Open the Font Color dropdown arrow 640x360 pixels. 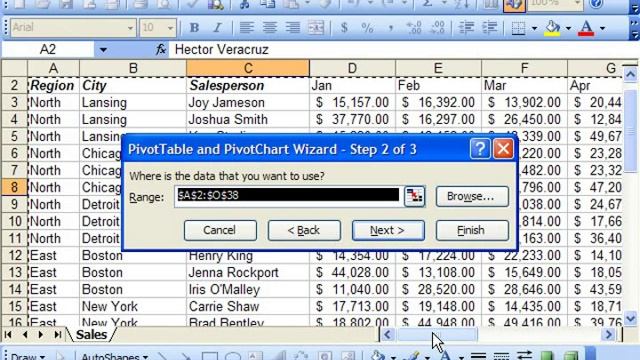(602, 28)
